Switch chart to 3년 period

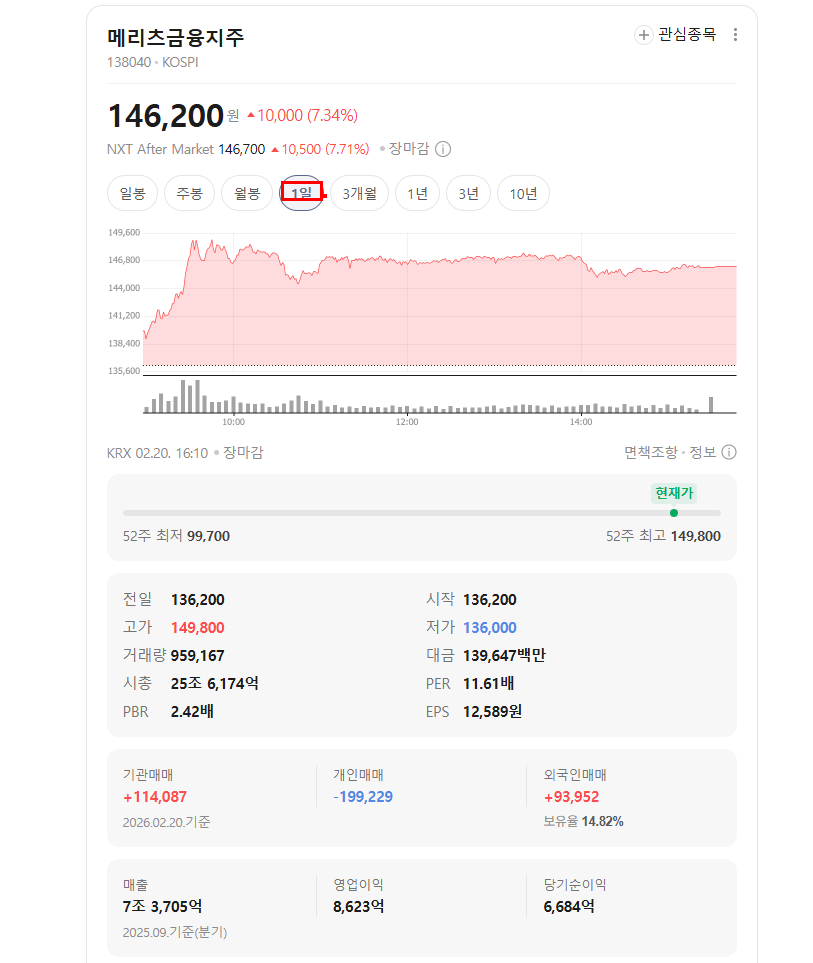pyautogui.click(x=469, y=193)
